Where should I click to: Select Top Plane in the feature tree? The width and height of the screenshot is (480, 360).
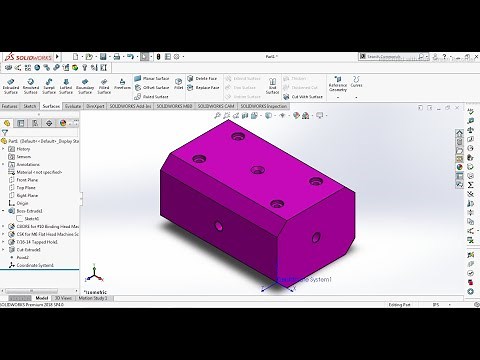[22, 188]
